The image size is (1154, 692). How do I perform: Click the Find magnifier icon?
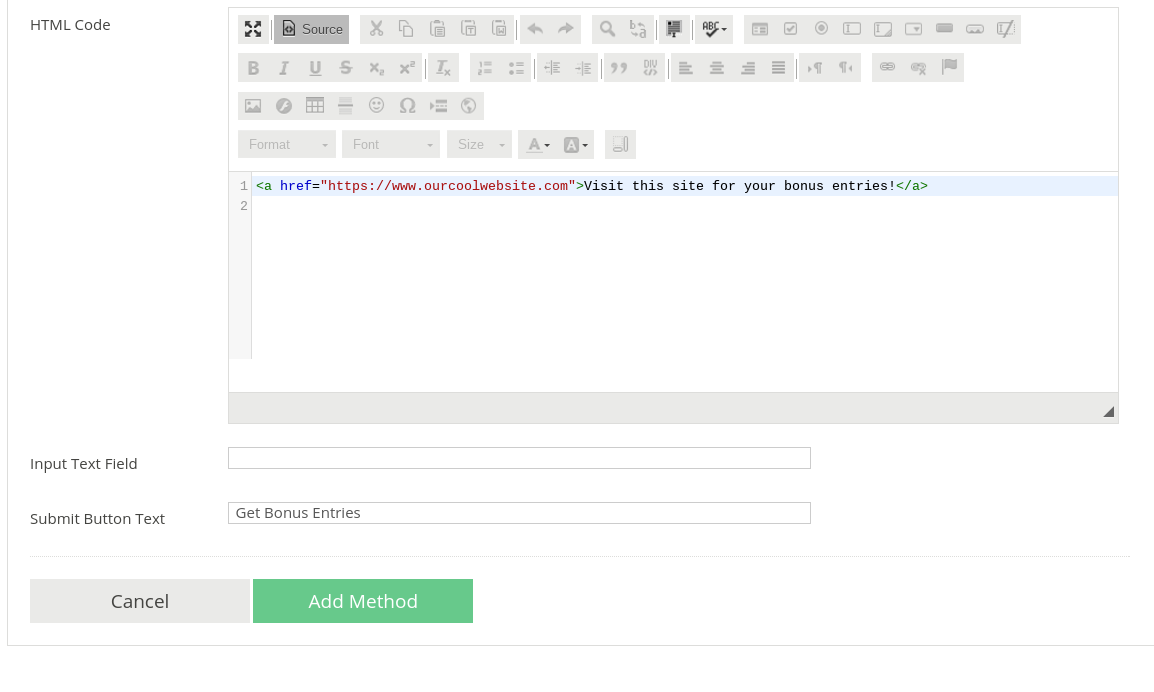(607, 29)
